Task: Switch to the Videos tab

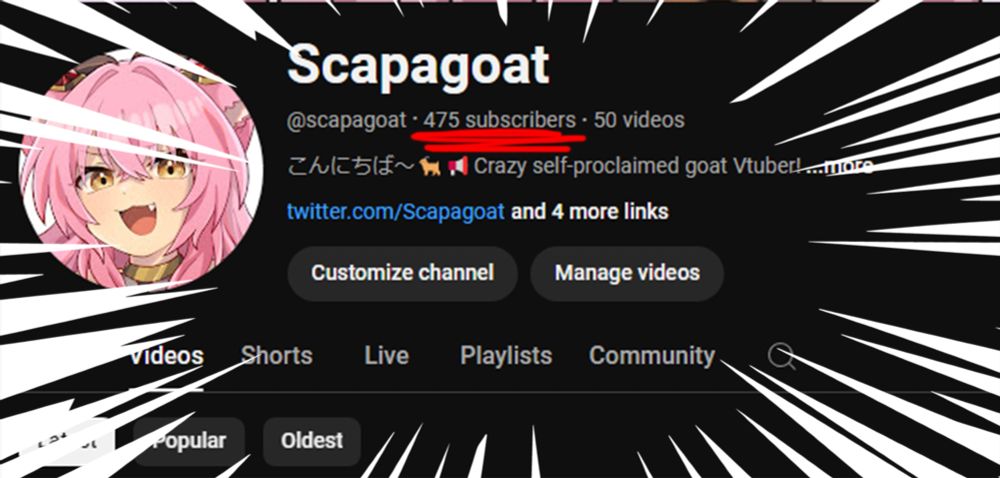Action: [166, 356]
